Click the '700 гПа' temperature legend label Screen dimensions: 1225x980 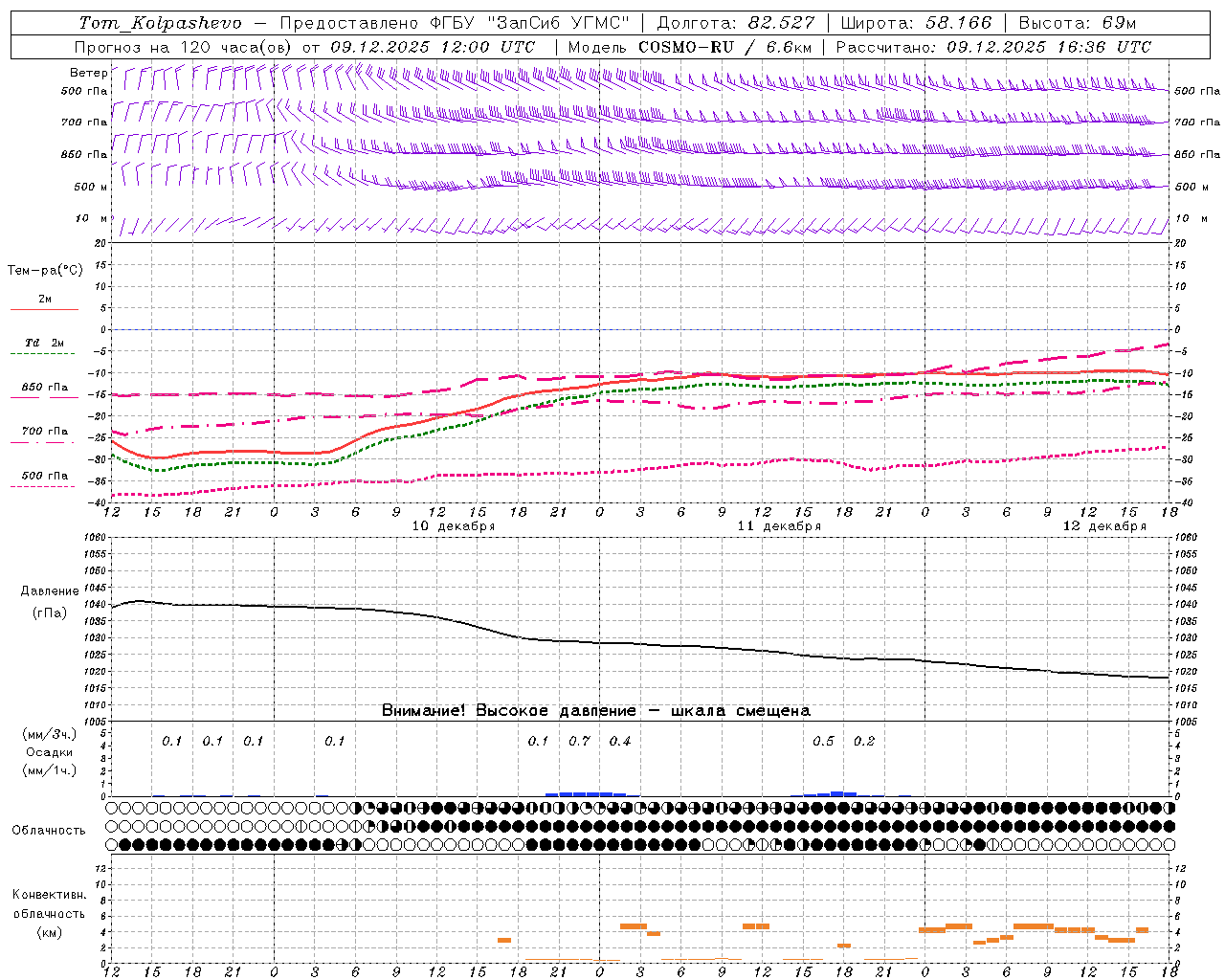44,432
